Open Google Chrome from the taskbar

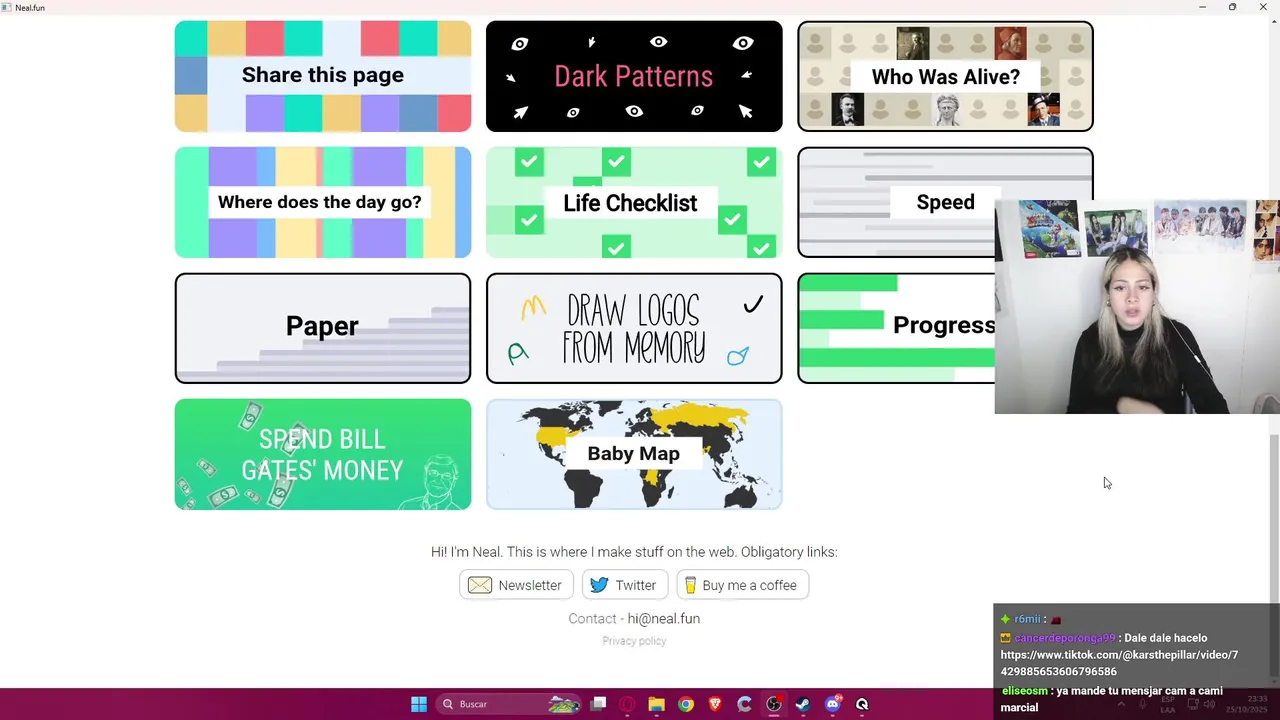(685, 704)
